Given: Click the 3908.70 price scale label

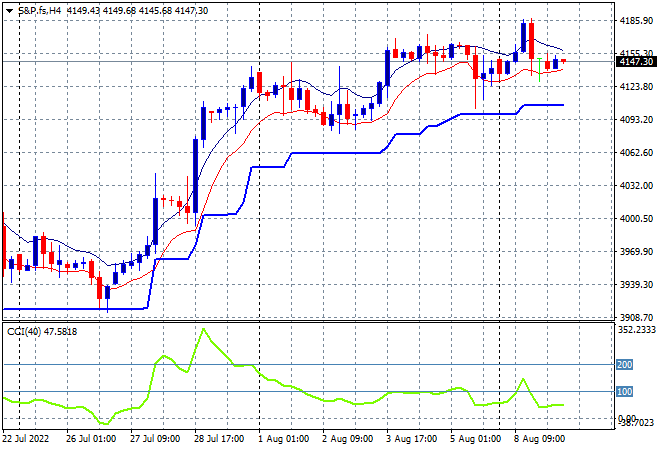Looking at the screenshot, I should pos(636,317).
